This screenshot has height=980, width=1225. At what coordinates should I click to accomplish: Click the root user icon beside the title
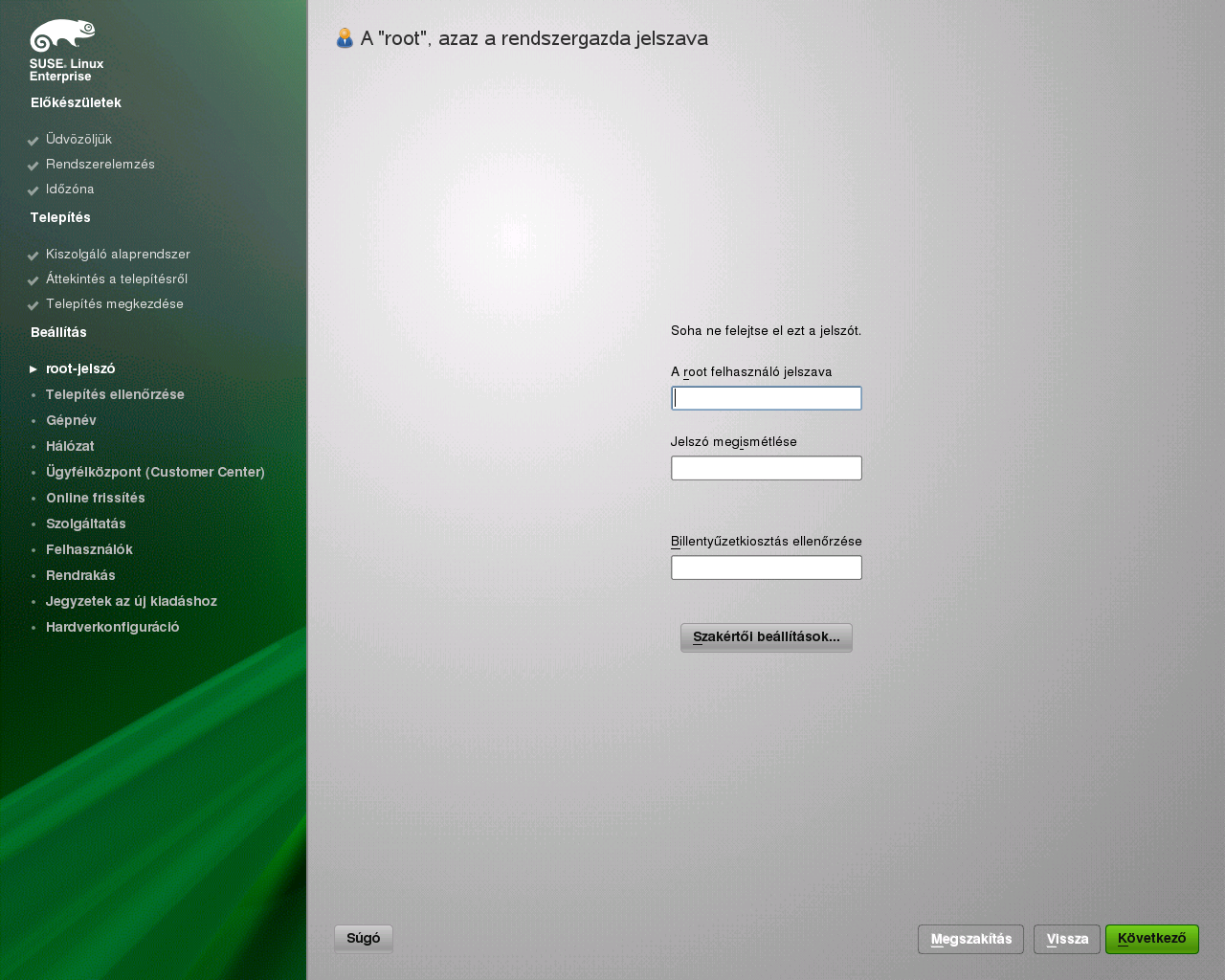point(345,38)
